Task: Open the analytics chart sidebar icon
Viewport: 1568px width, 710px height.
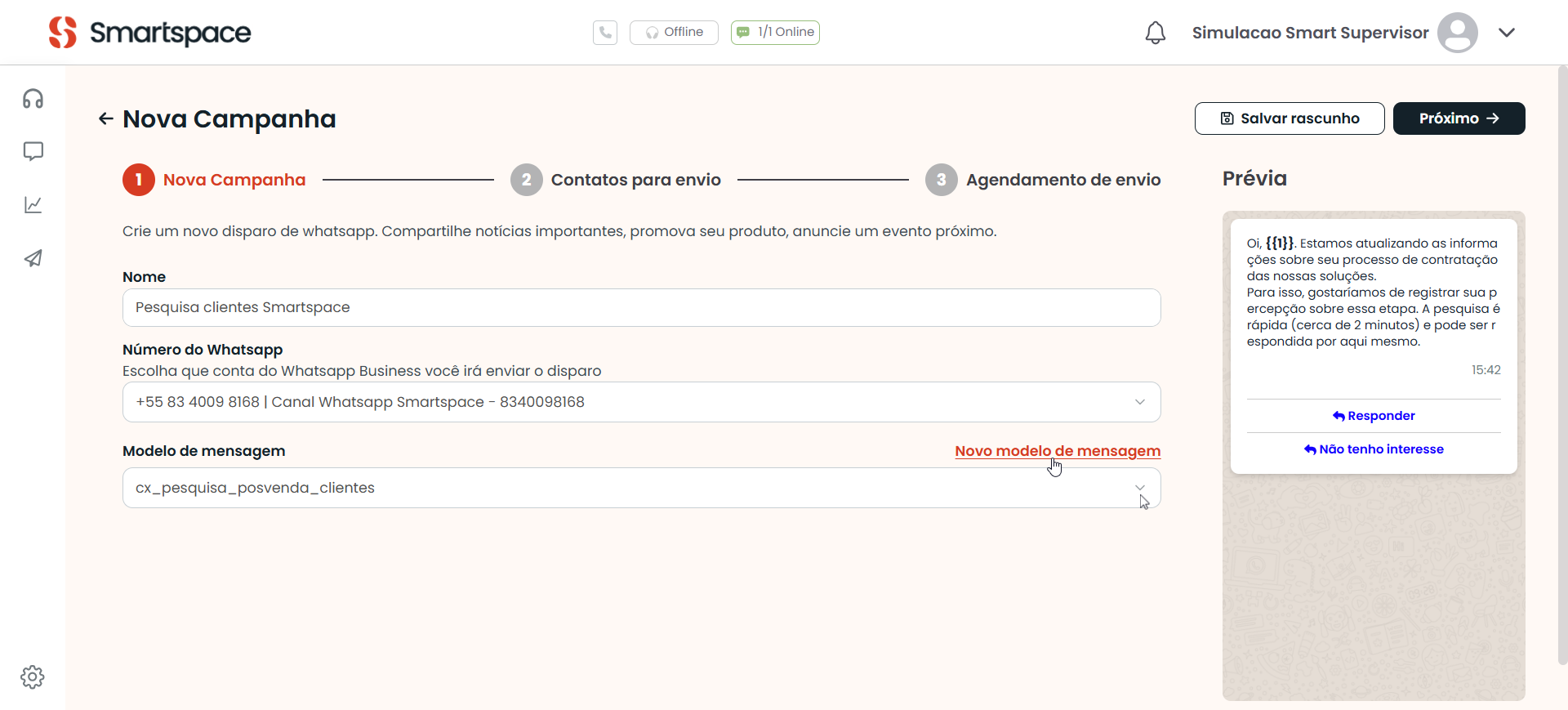Action: [x=33, y=205]
